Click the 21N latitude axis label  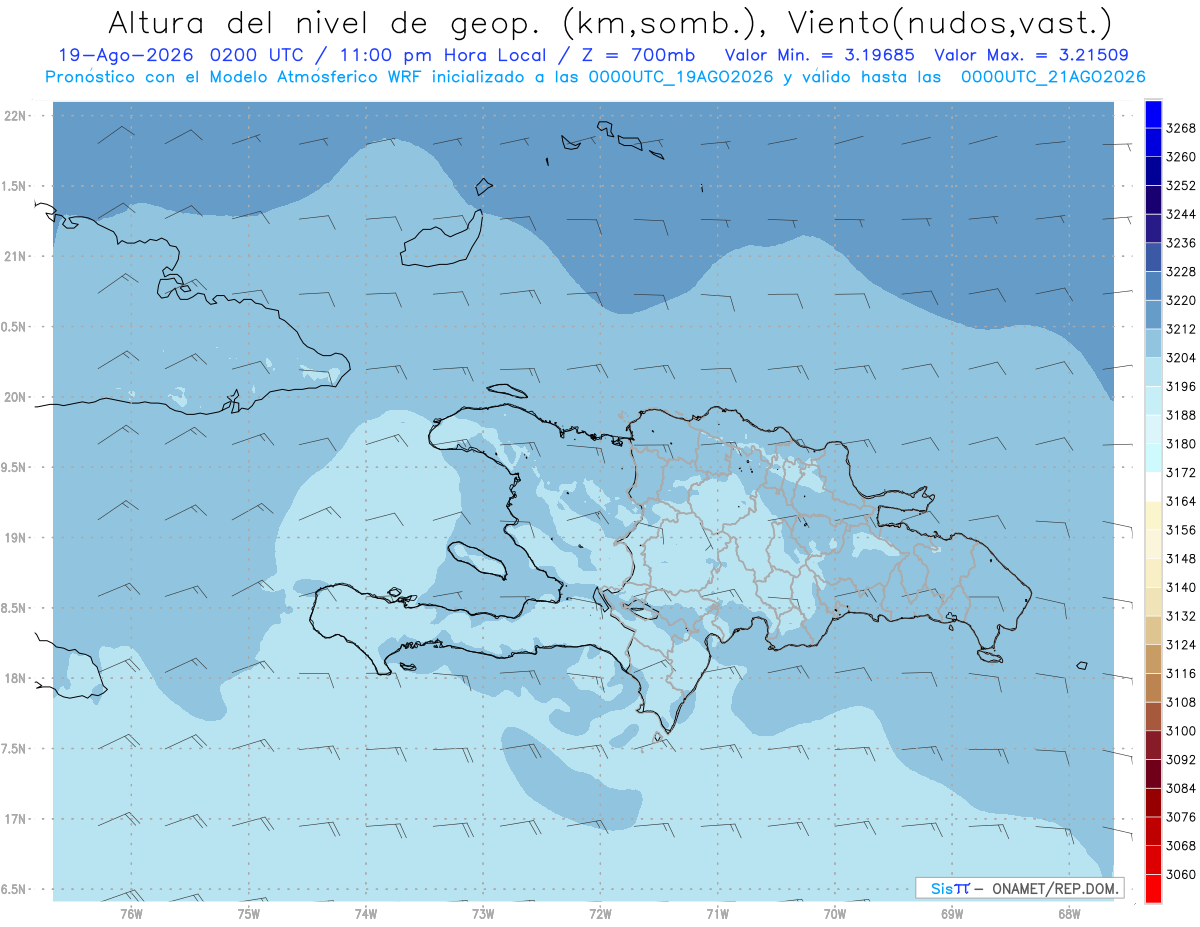point(17,257)
